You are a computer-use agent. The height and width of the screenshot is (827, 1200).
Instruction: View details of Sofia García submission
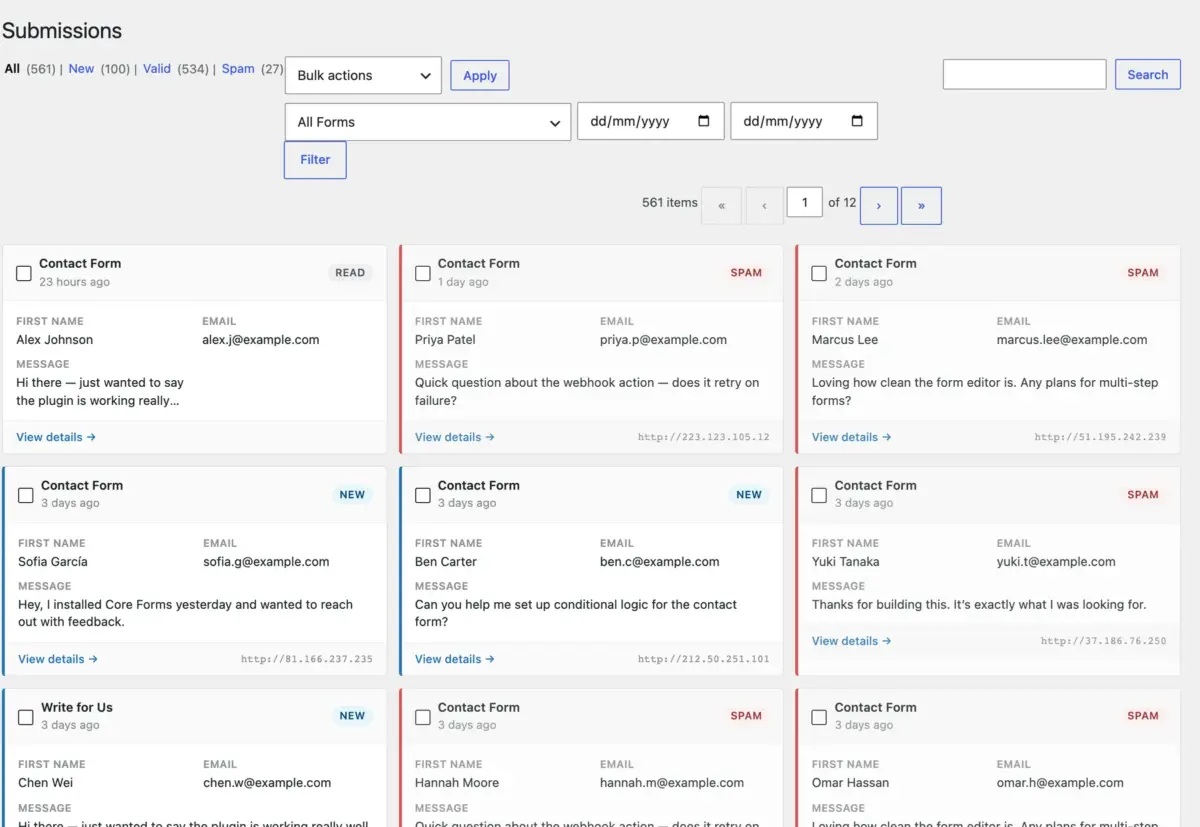coord(58,659)
